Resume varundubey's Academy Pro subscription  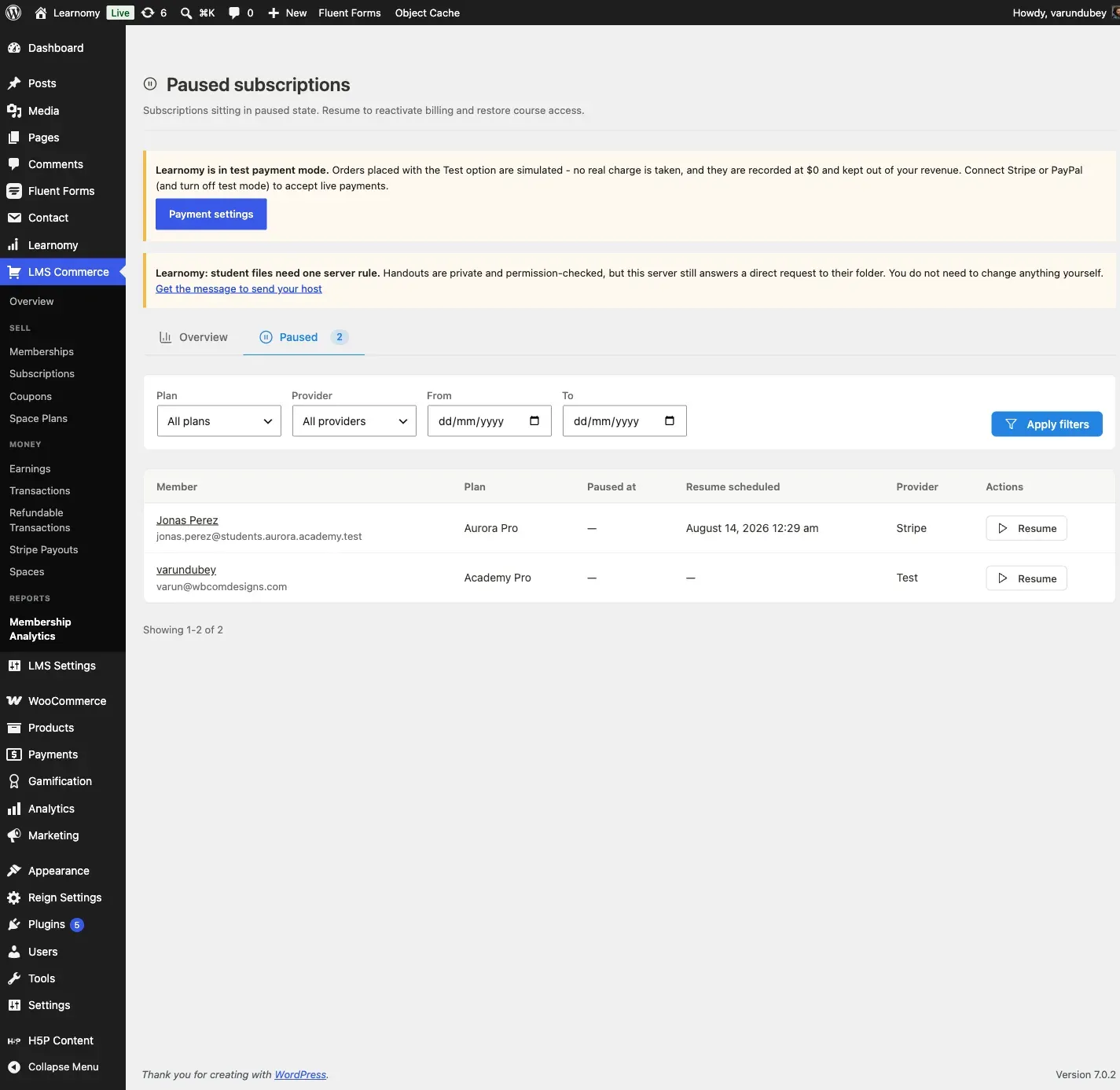point(1026,578)
